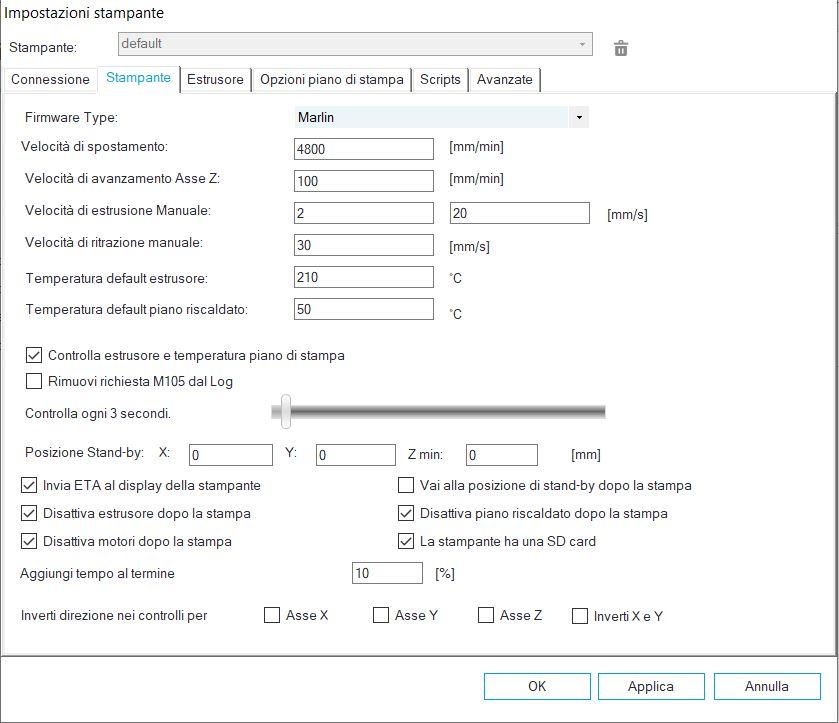Cancel with the Annulla button

pos(767,686)
